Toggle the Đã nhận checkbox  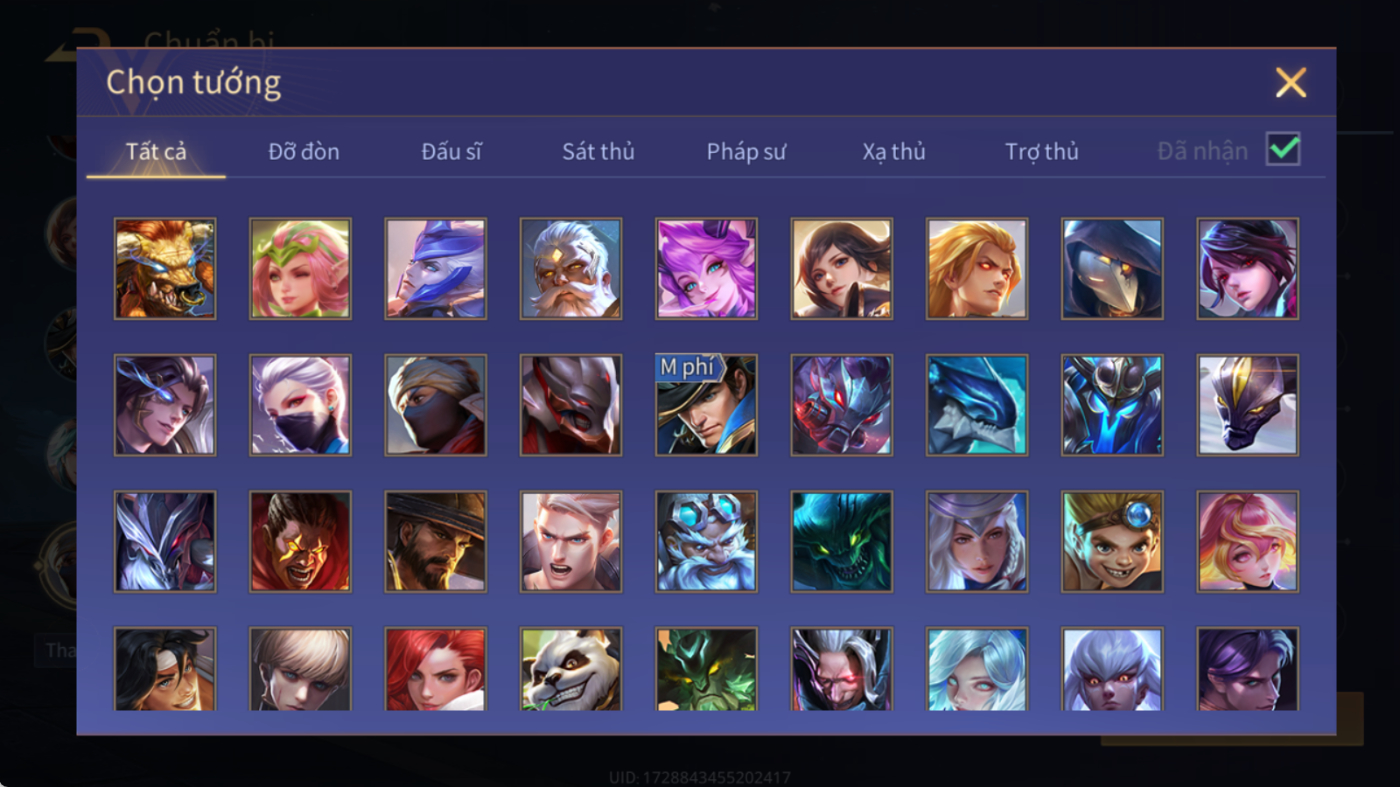(1283, 150)
